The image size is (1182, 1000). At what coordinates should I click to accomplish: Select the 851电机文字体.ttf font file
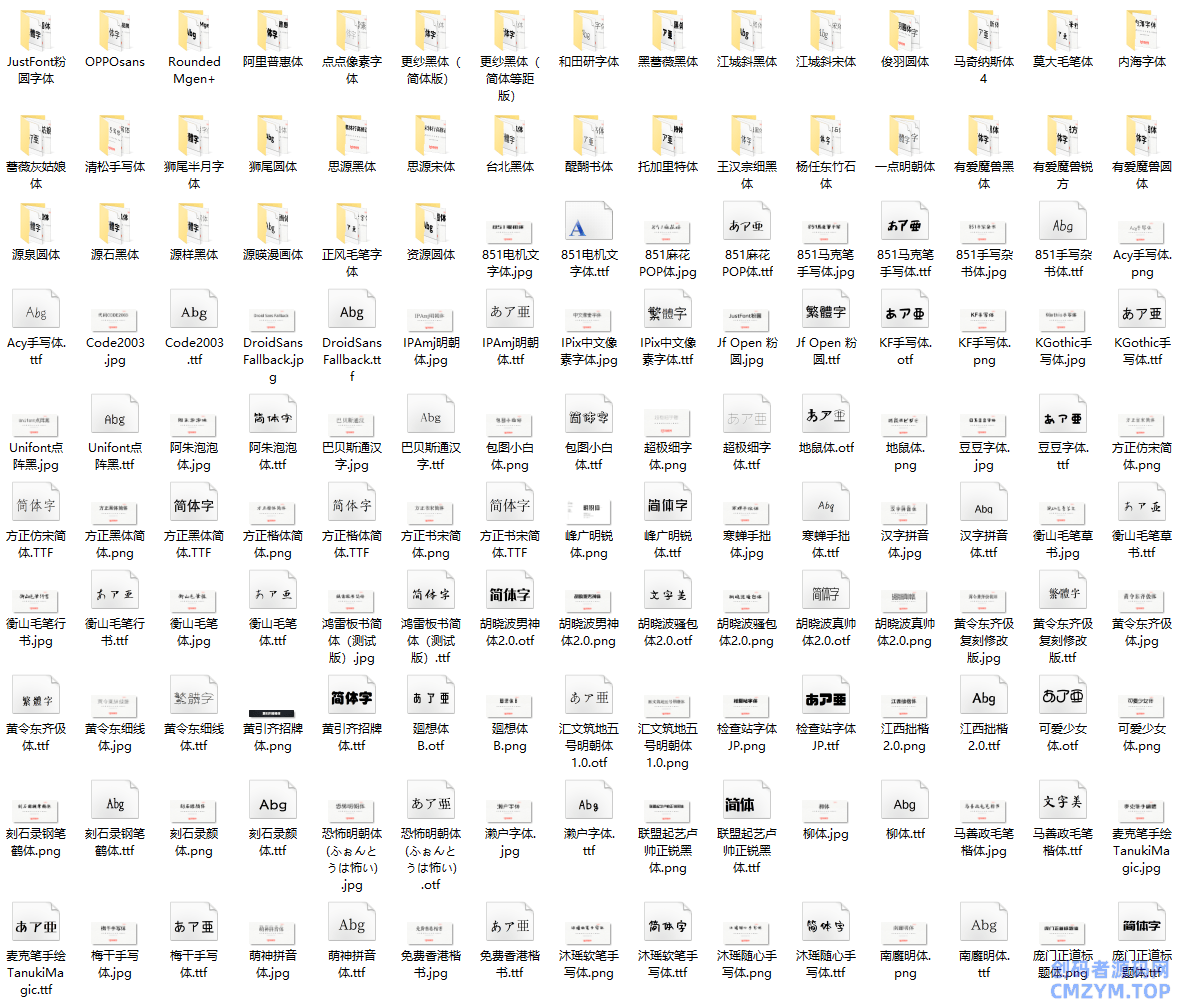(588, 224)
